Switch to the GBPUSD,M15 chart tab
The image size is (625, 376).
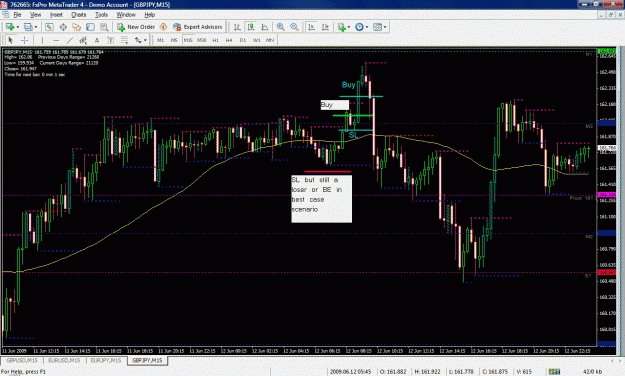click(x=22, y=360)
